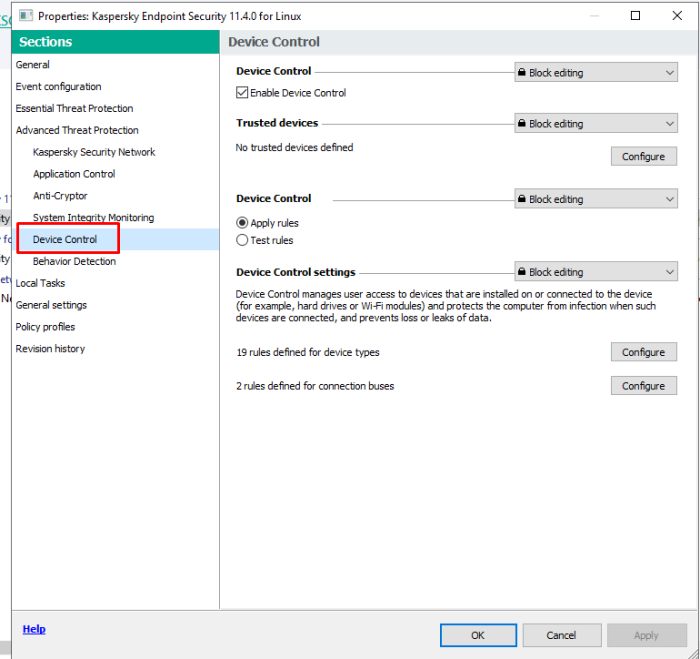700x659 pixels.
Task: Open the Revision history section
Action: [x=50, y=349]
